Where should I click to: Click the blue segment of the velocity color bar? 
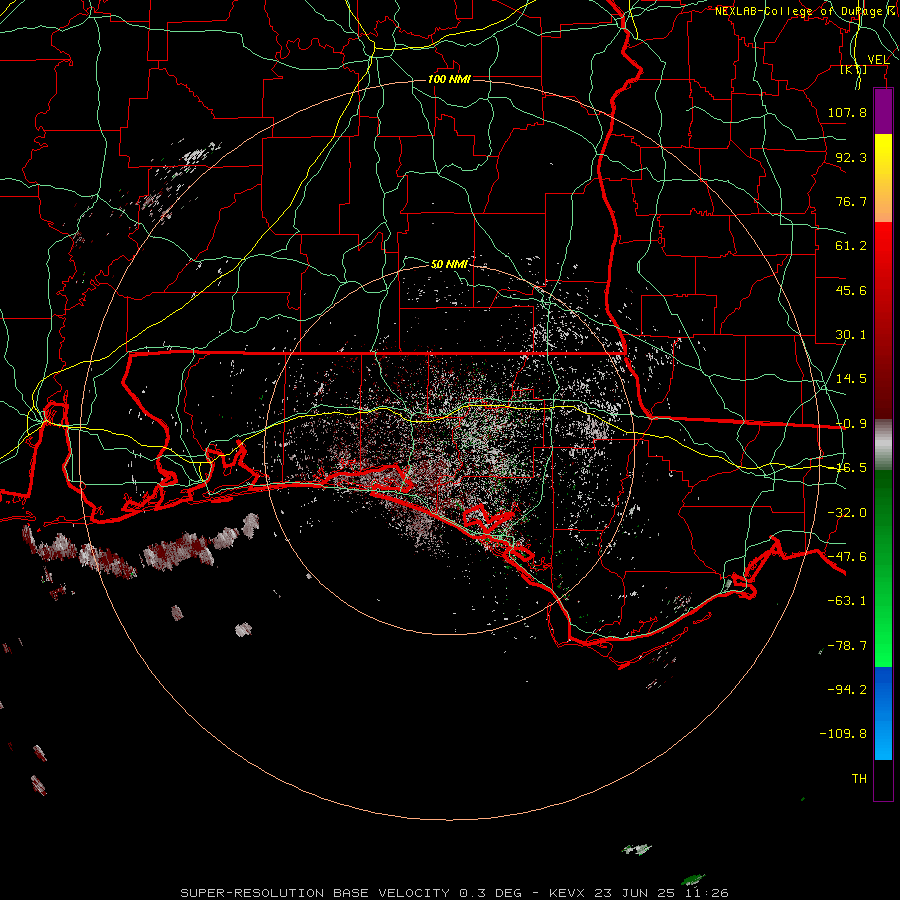coord(883,713)
